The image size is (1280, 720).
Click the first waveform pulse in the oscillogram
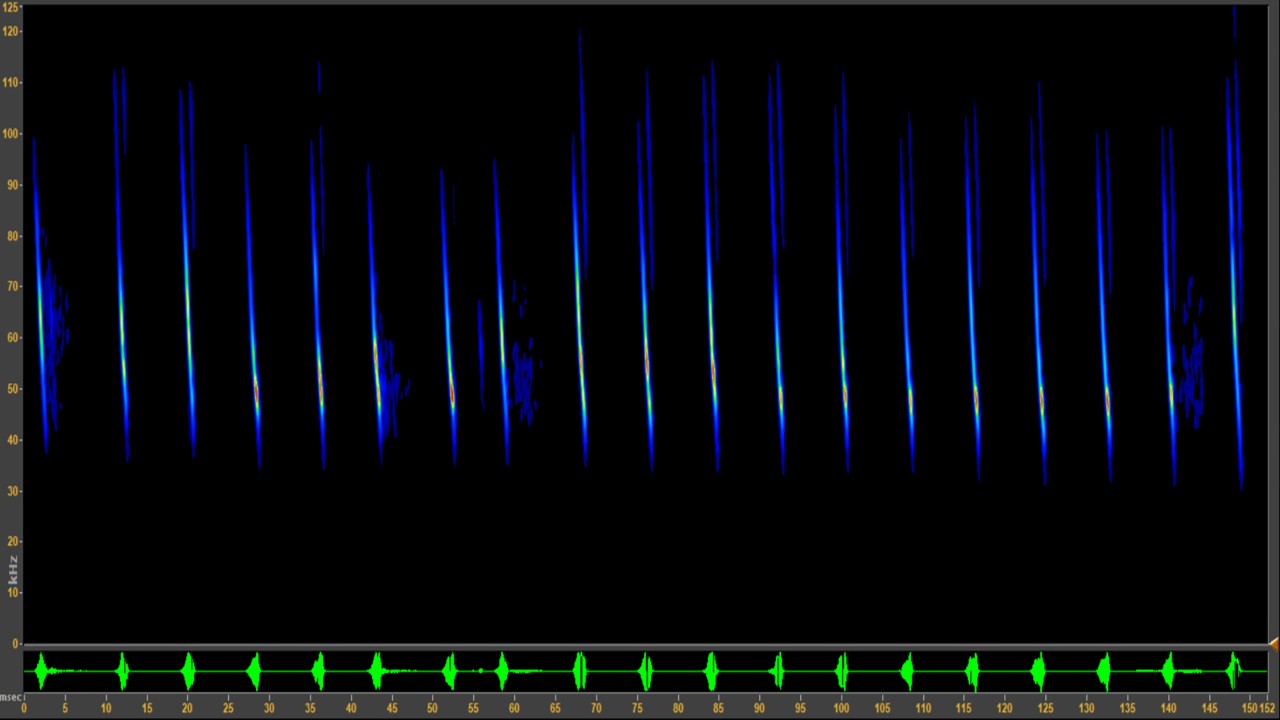click(41, 671)
